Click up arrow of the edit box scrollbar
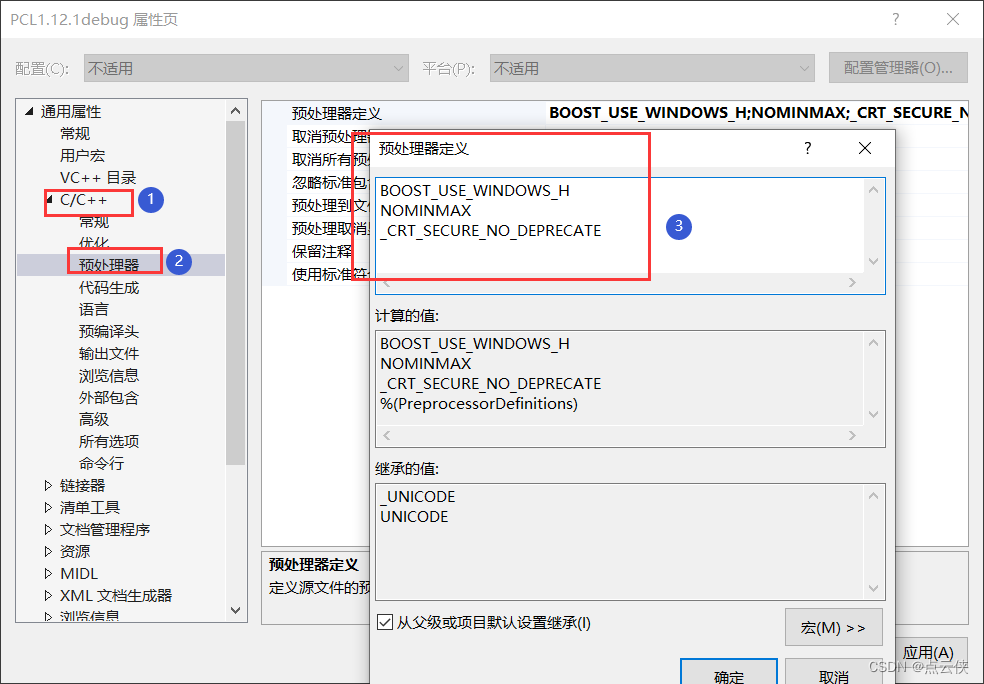The image size is (984, 684). coord(874,190)
